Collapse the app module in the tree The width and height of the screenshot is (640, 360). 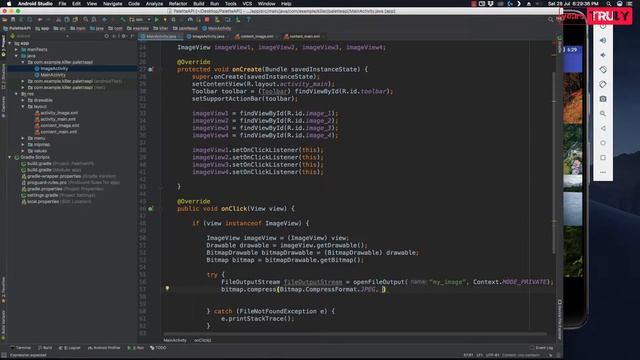click(10, 43)
